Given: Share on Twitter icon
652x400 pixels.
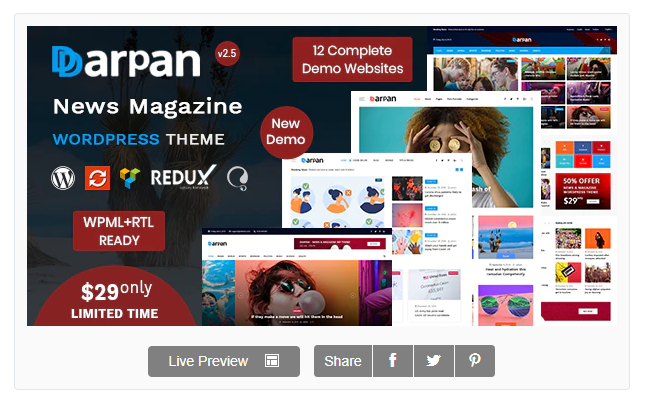Looking at the screenshot, I should [434, 361].
